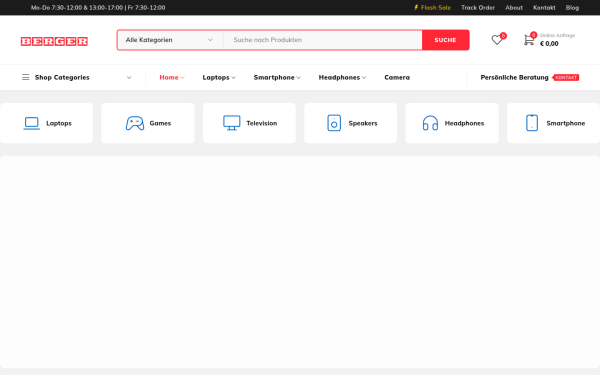Open the Headphones navigation menu
Viewport: 600px width, 375px height.
342,77
